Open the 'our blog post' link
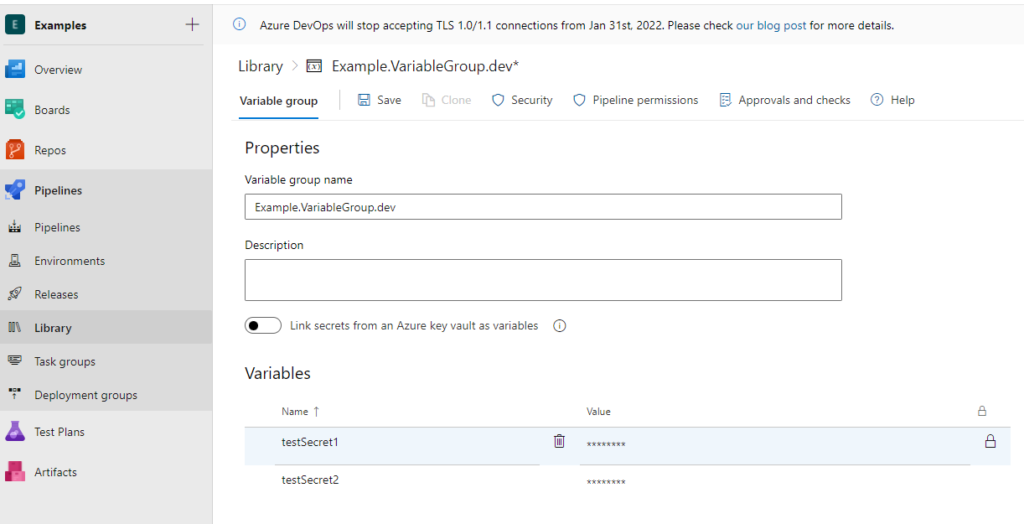Screen dimensions: 1024x524 (771, 25)
